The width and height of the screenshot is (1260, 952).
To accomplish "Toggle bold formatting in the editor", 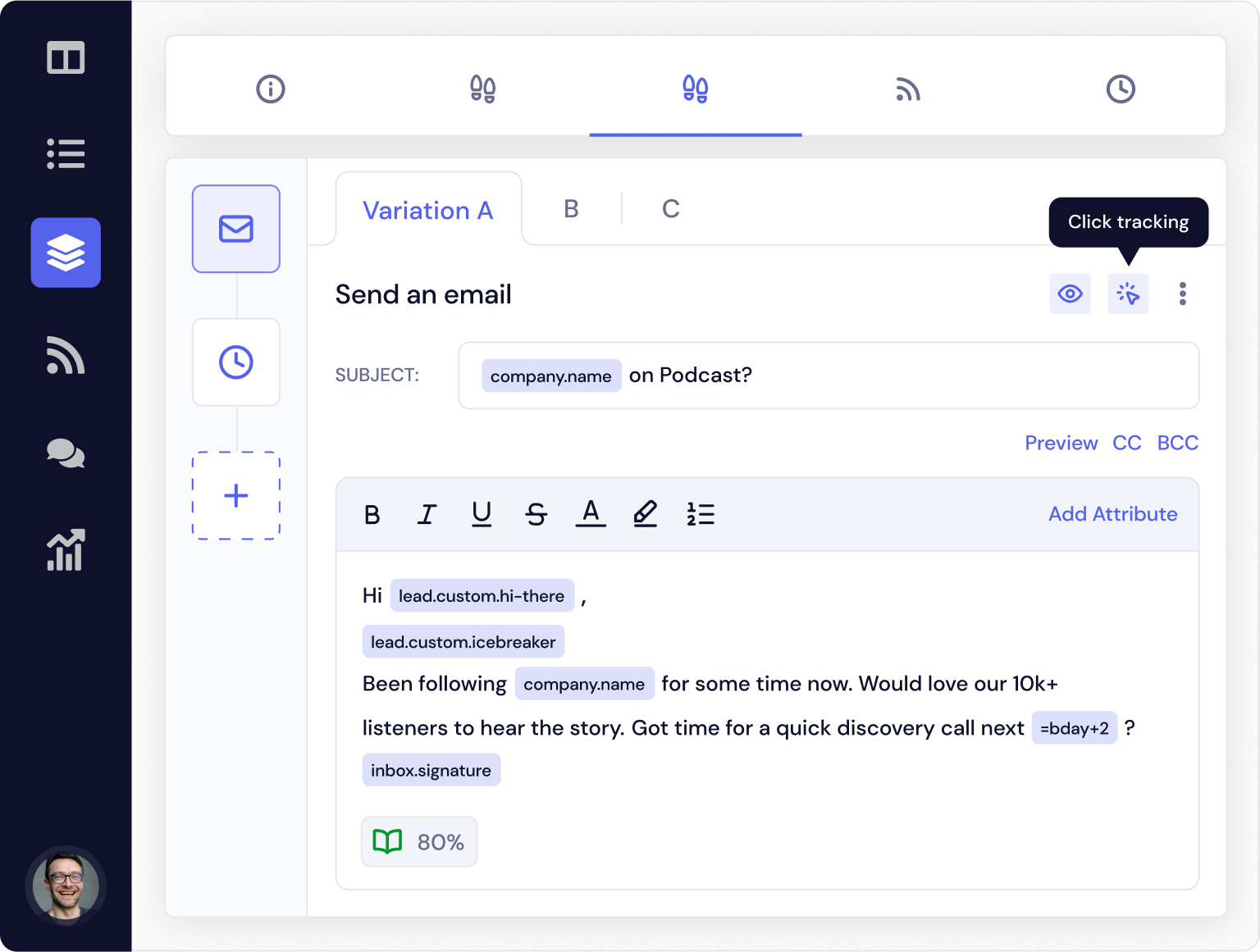I will [372, 515].
